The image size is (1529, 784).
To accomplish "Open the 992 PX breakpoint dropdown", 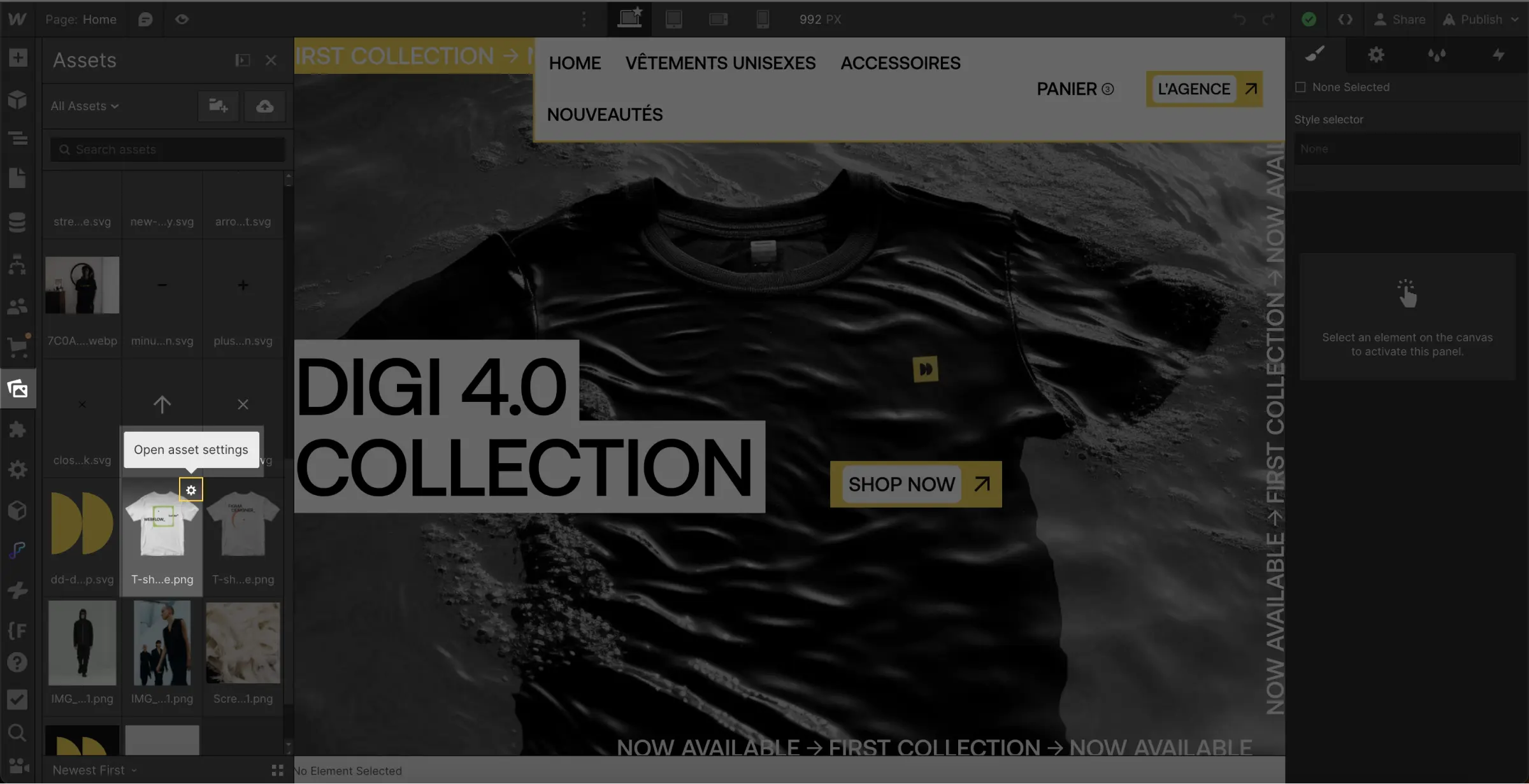I will pyautogui.click(x=820, y=18).
